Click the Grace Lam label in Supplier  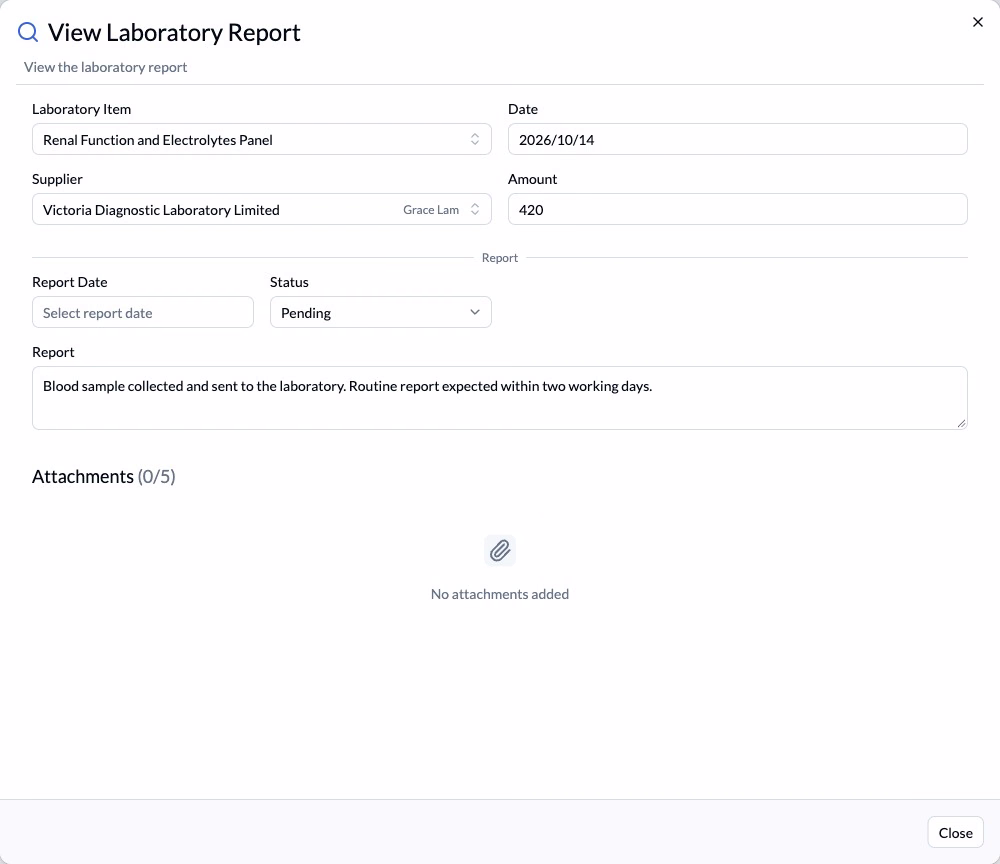tap(431, 210)
